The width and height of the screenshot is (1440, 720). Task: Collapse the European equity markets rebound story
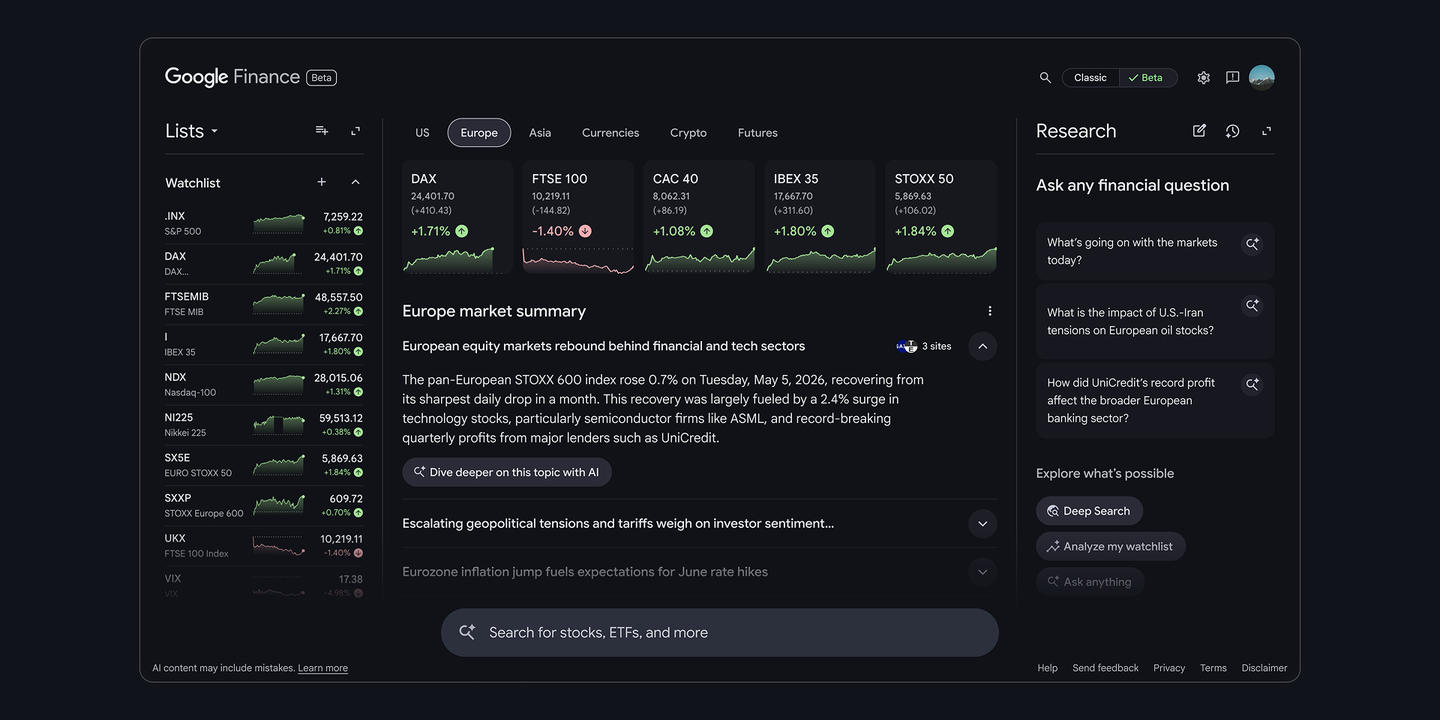pos(983,346)
